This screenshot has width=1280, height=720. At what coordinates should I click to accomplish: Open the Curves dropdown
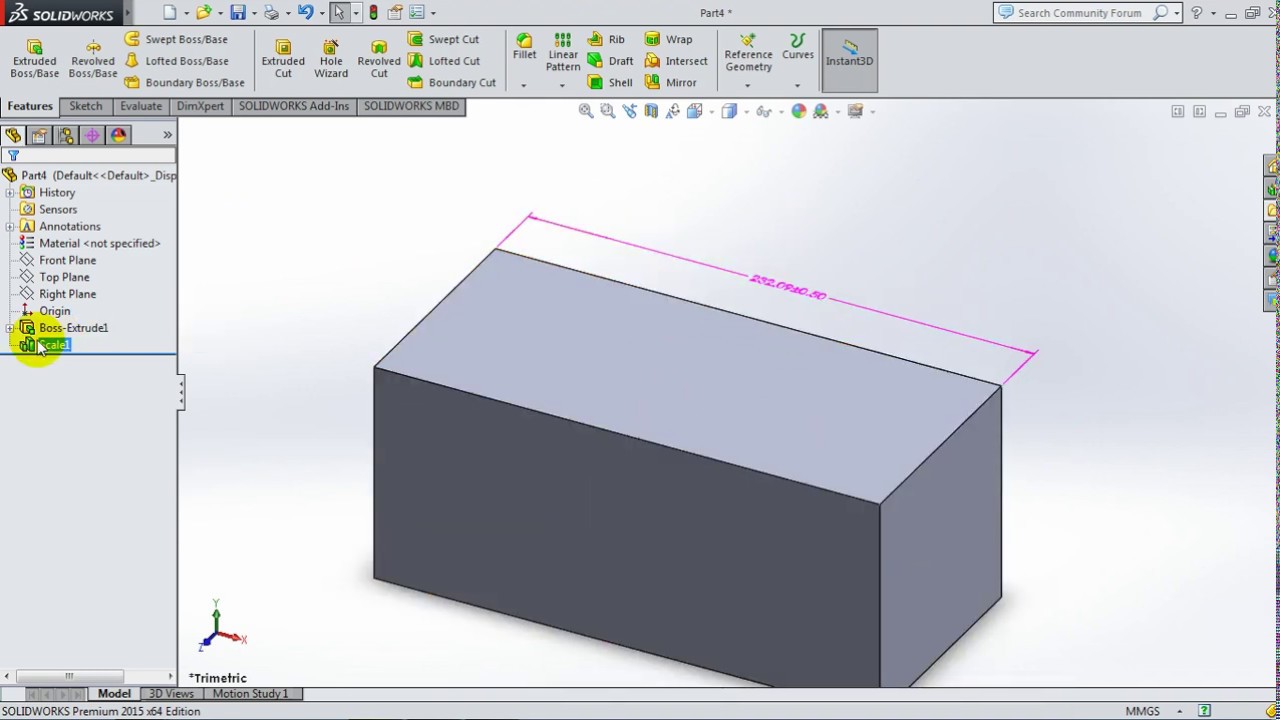click(x=797, y=85)
